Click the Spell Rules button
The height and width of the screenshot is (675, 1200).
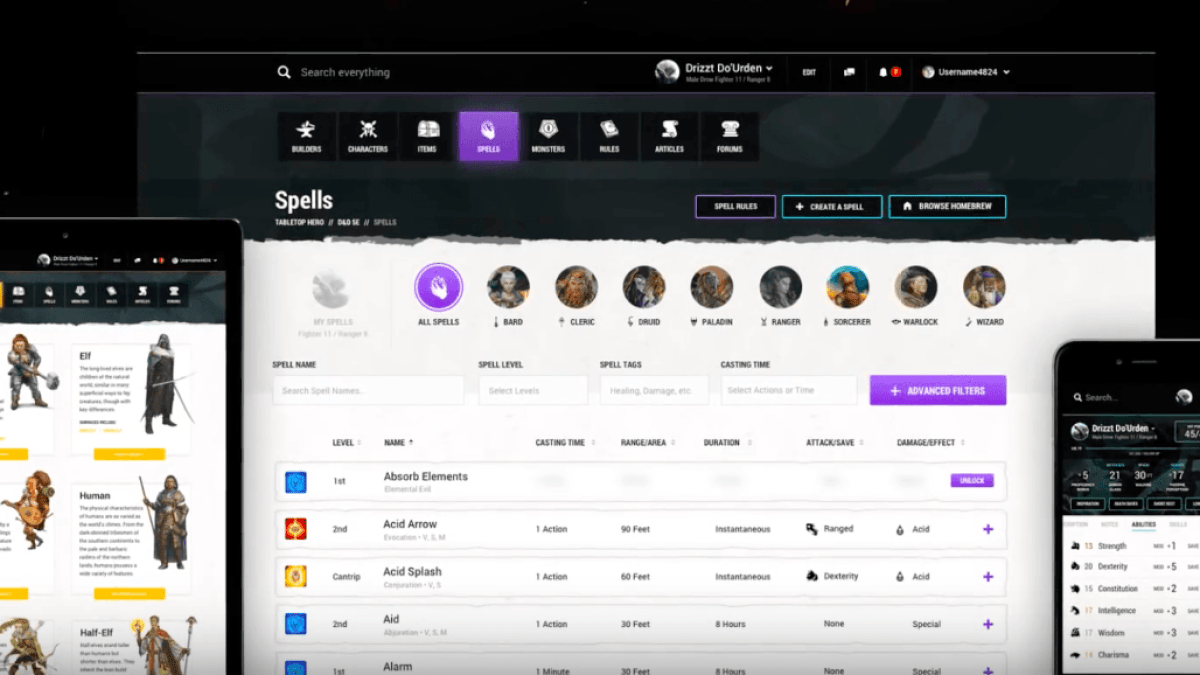click(735, 207)
